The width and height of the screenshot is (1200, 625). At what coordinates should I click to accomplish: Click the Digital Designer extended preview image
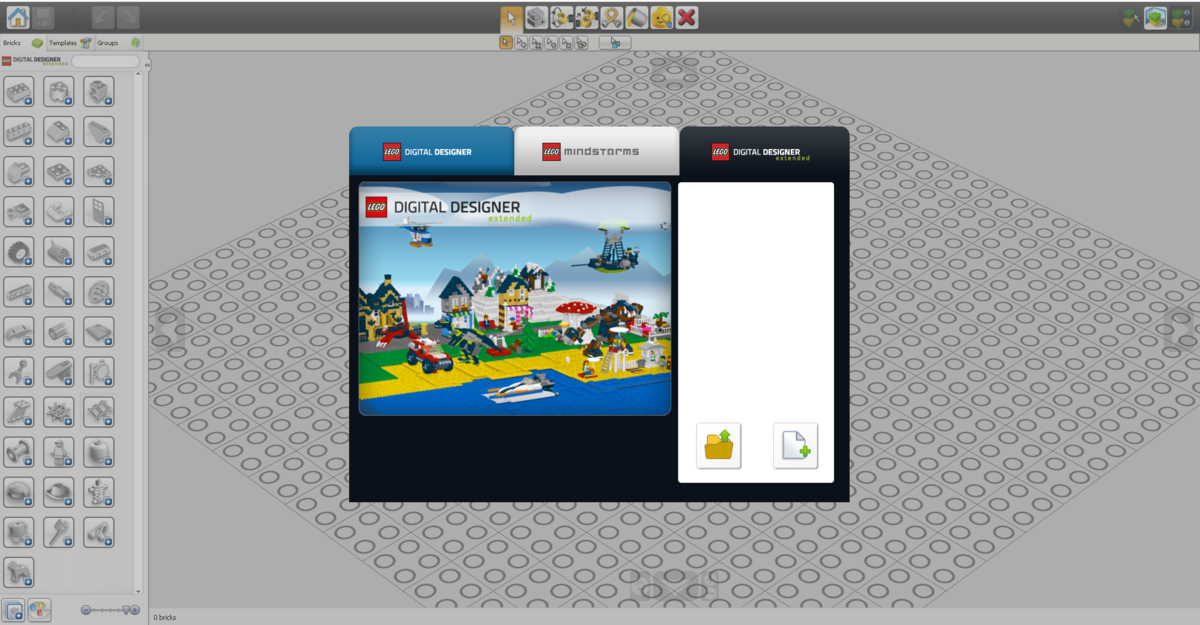tap(515, 298)
